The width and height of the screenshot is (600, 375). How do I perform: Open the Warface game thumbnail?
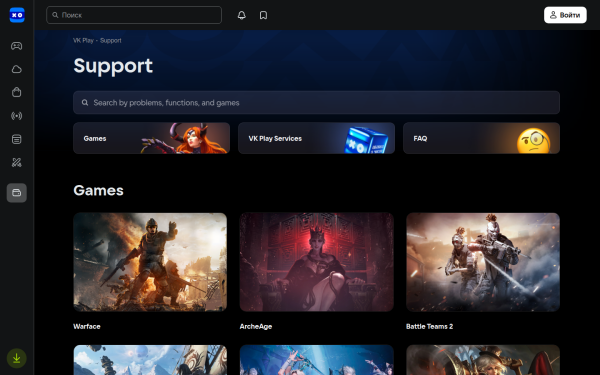150,262
